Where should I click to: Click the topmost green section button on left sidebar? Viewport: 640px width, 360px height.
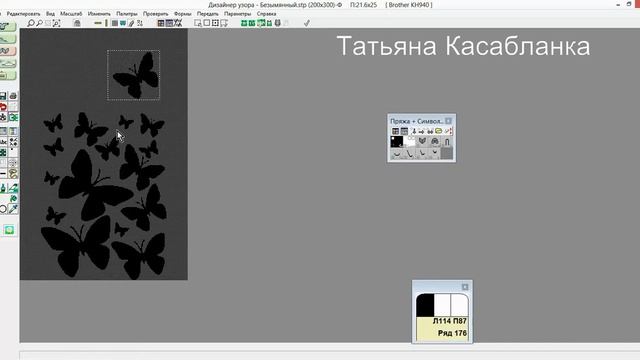point(8,27)
